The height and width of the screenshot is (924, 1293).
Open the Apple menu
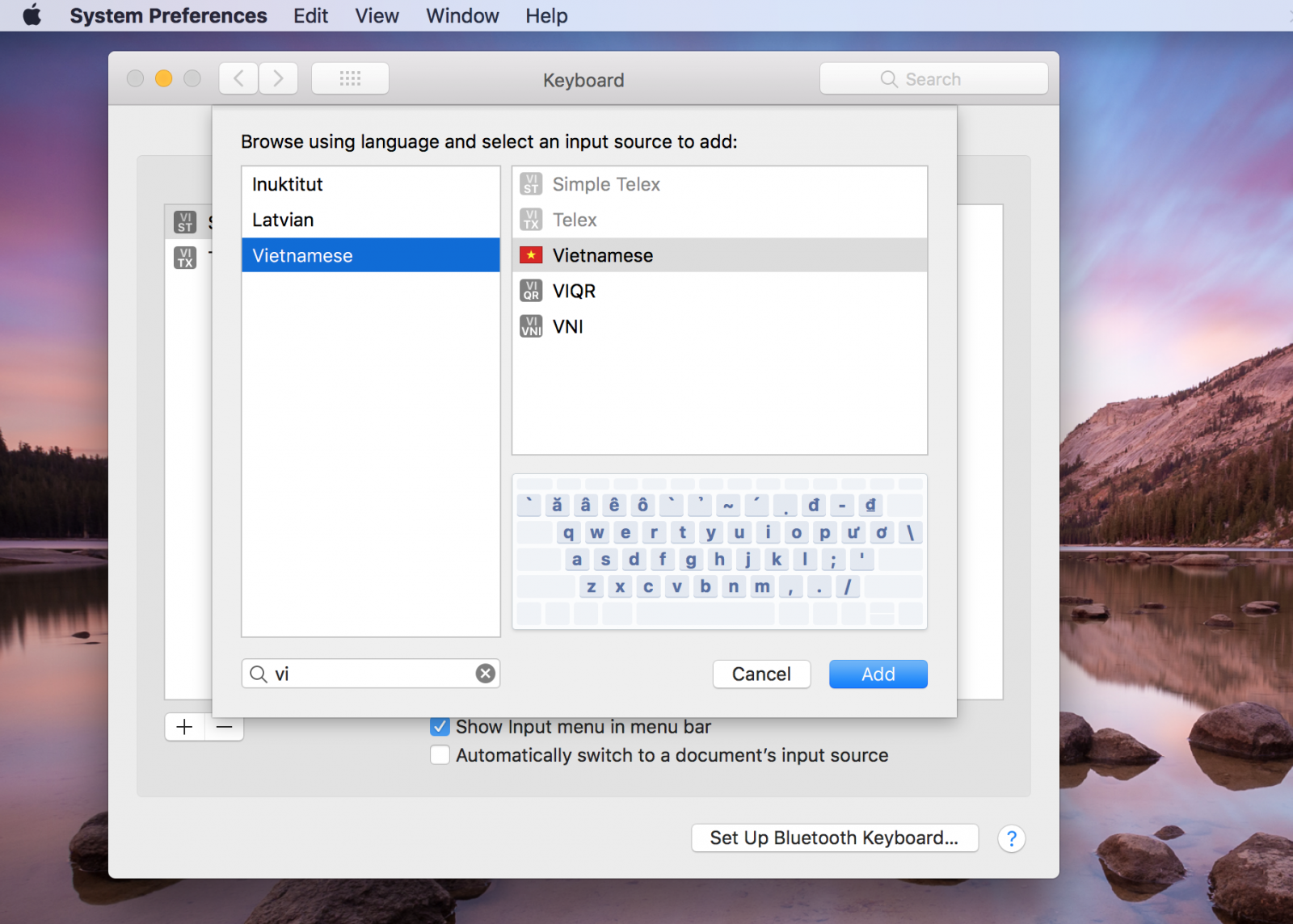coord(32,15)
